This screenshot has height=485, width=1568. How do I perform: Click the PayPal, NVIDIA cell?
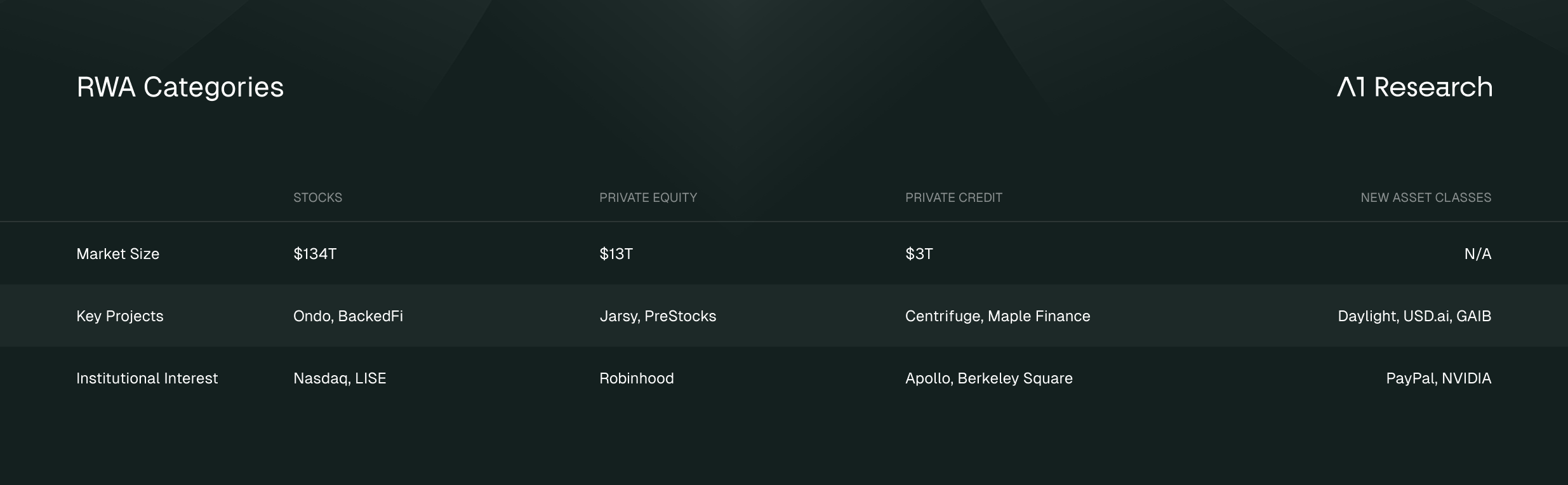(1438, 378)
